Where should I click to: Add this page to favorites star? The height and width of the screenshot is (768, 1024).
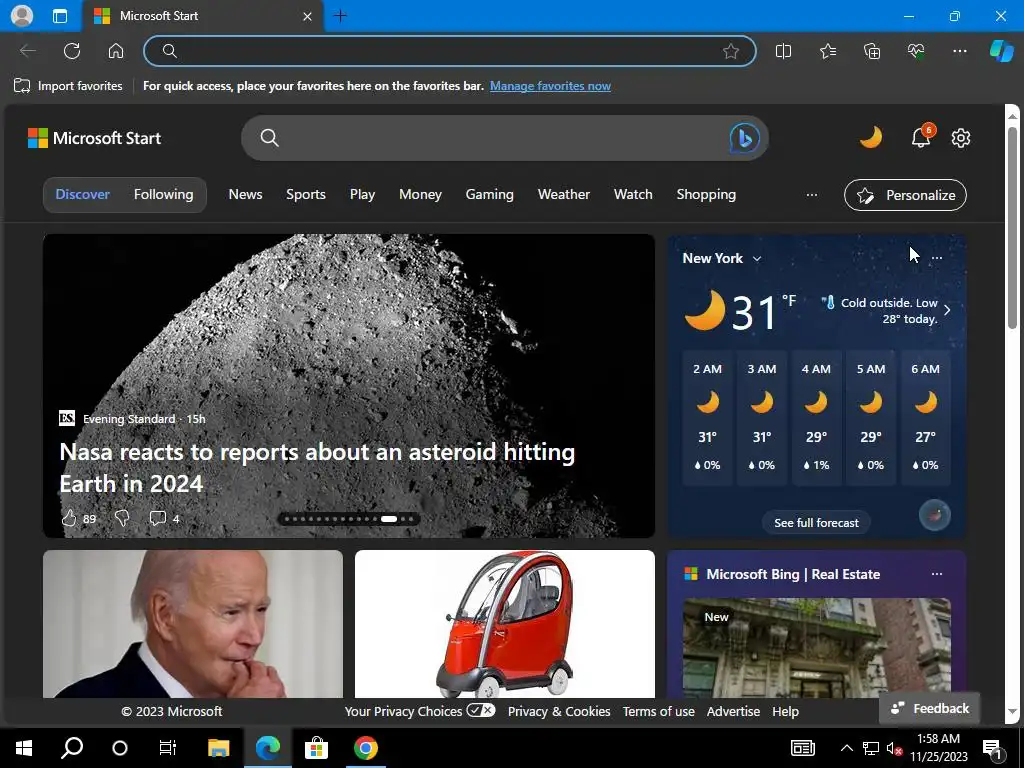[731, 51]
